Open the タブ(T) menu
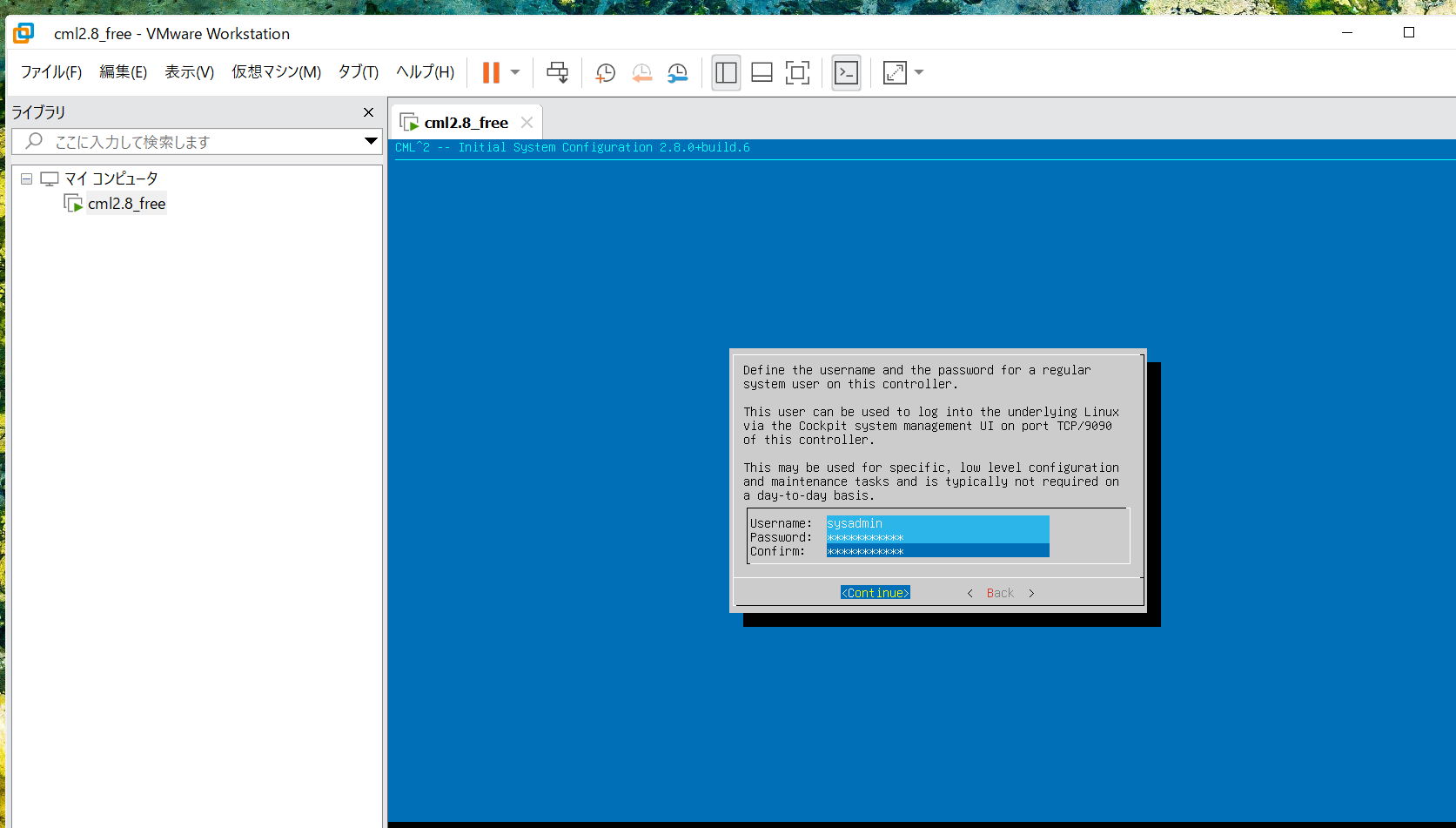1456x828 pixels. point(359,72)
